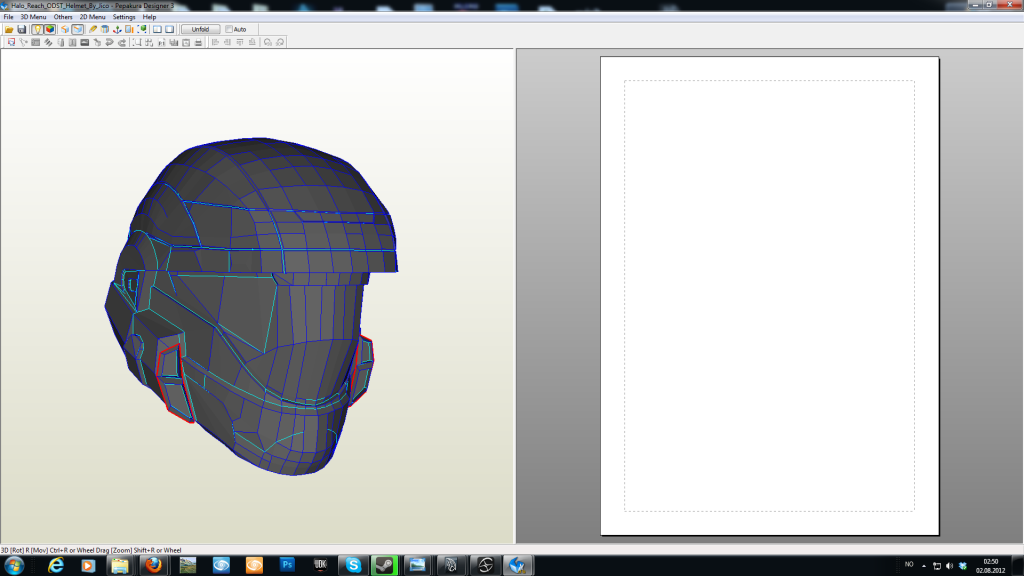Open Firefox from the taskbar
The height and width of the screenshot is (576, 1024).
point(153,565)
